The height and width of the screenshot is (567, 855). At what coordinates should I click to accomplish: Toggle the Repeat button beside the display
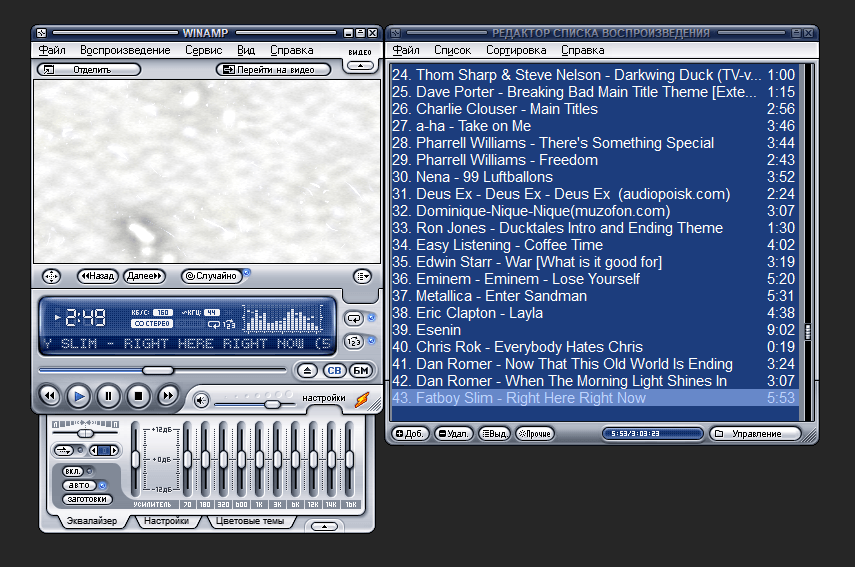point(354,318)
